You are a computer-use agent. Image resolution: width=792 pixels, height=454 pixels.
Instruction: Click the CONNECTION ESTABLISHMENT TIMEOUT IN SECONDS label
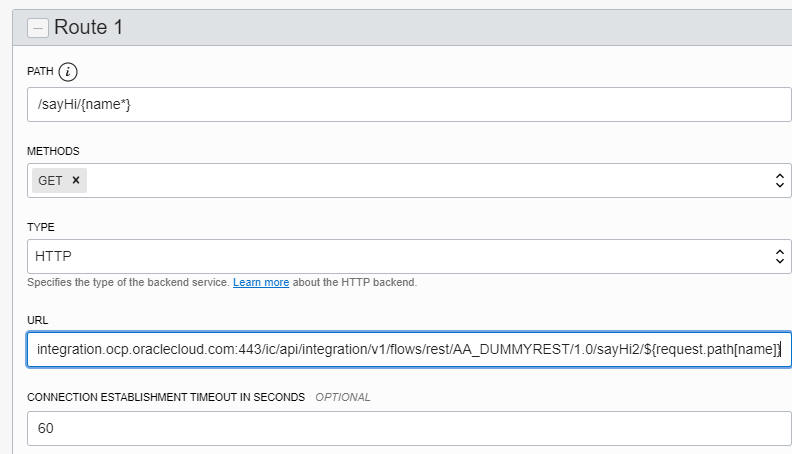pyautogui.click(x=166, y=397)
